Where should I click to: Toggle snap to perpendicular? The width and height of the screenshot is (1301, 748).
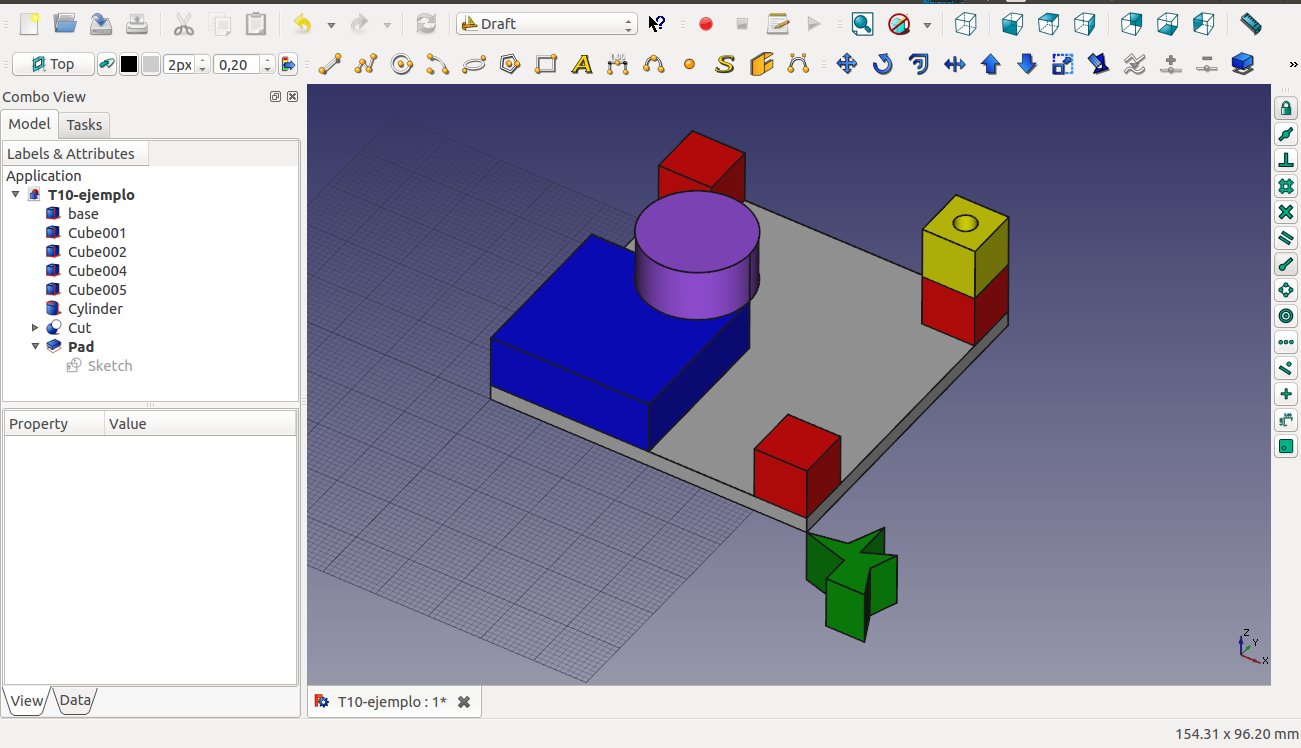1286,161
